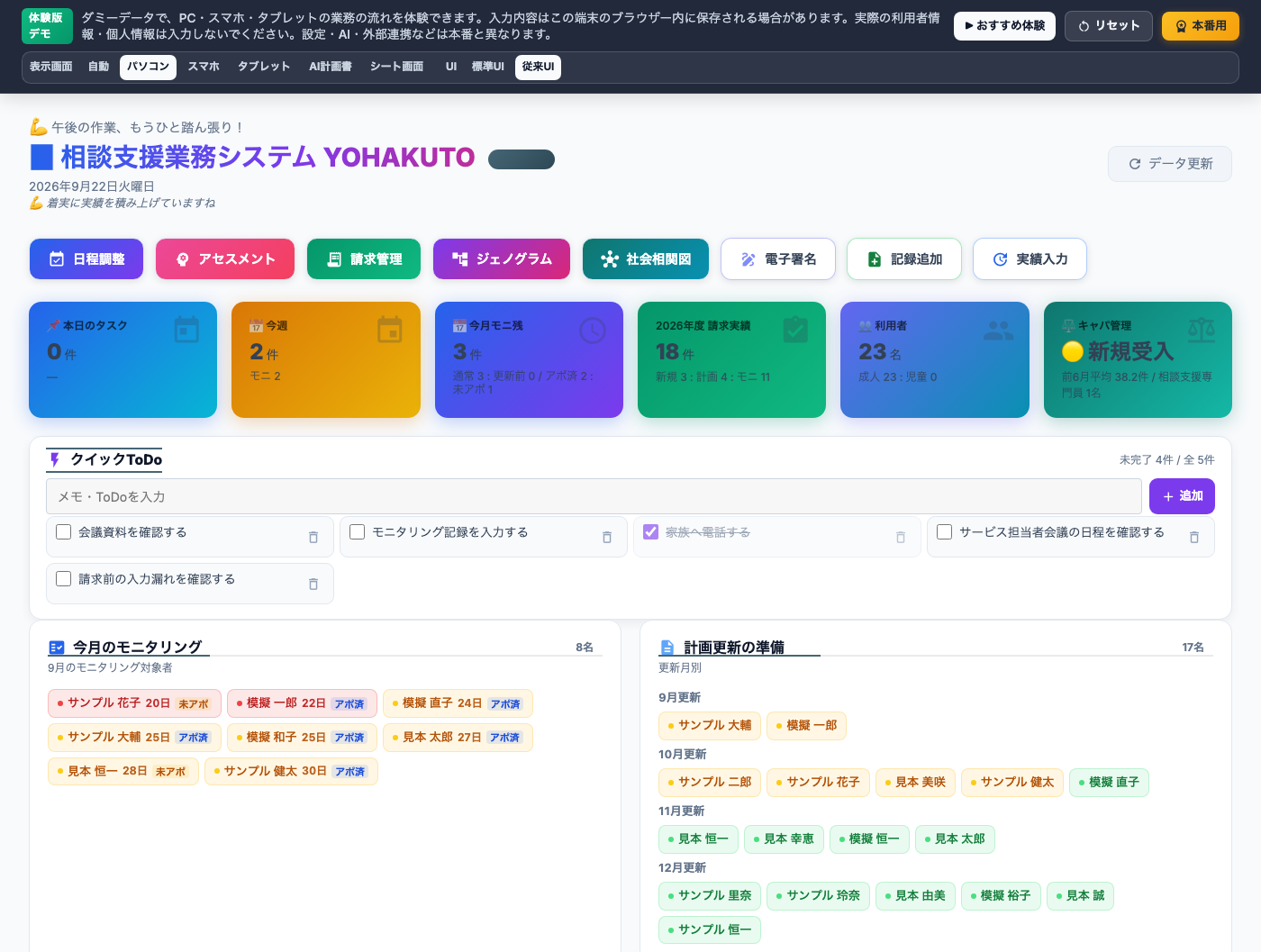Check the 会議資料を確認する checkbox
Image resolution: width=1261 pixels, height=952 pixels.
point(64,532)
